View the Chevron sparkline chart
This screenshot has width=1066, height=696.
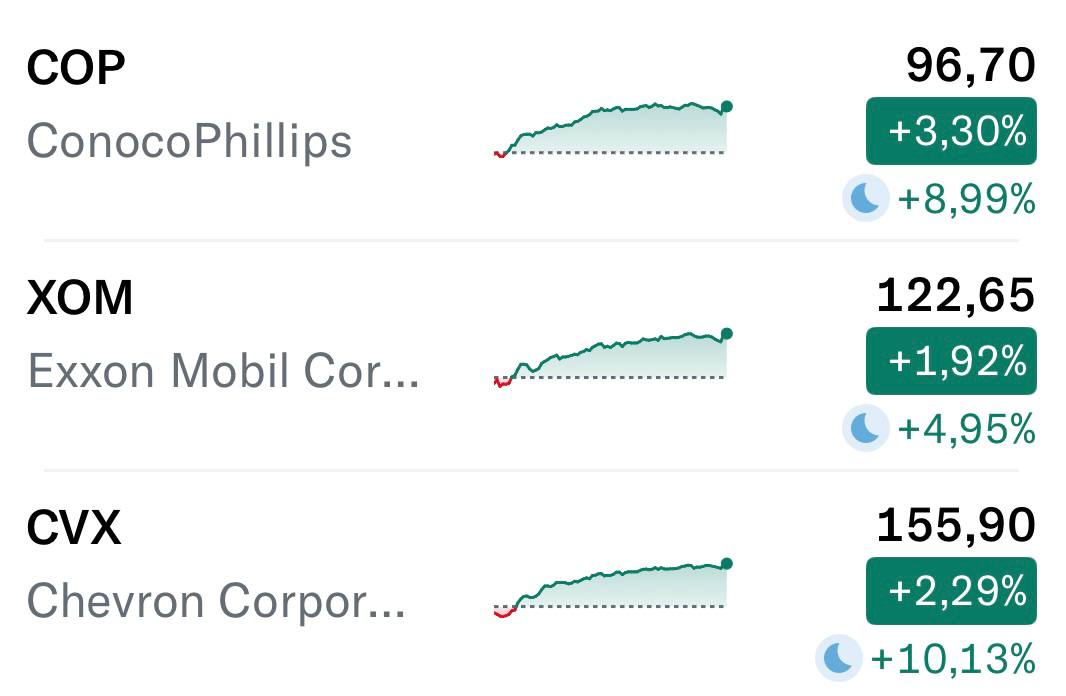click(612, 588)
